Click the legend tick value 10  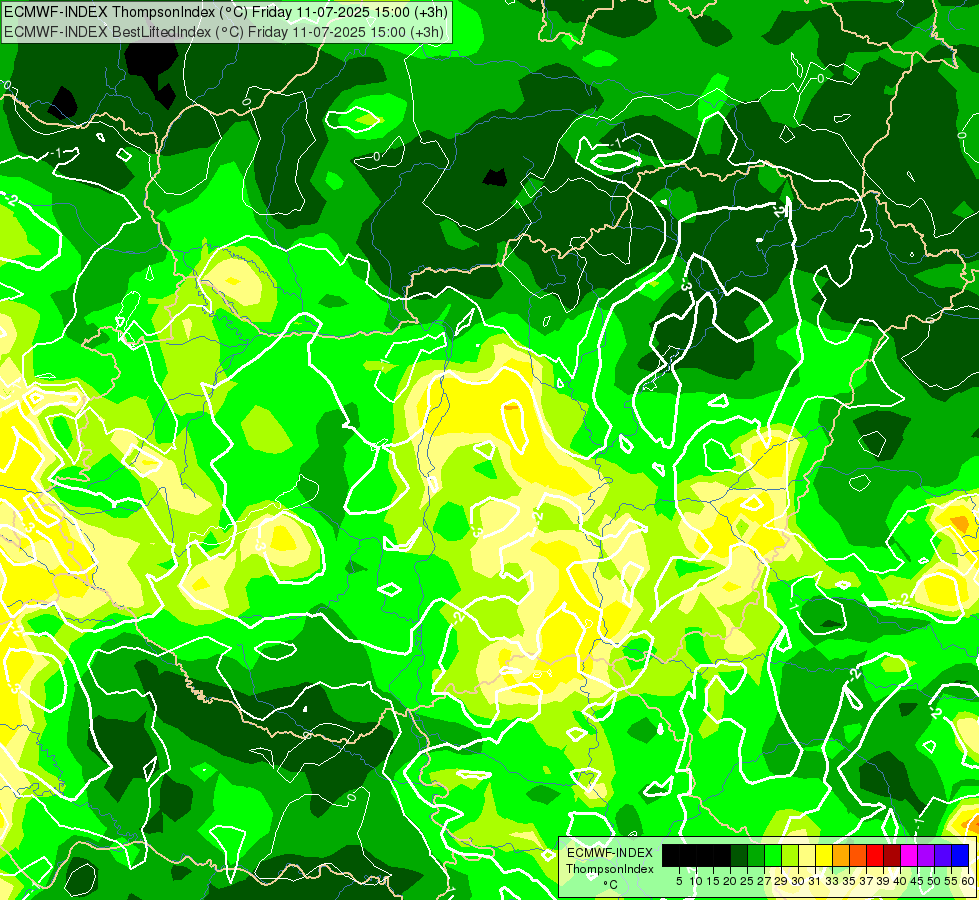[x=696, y=881]
